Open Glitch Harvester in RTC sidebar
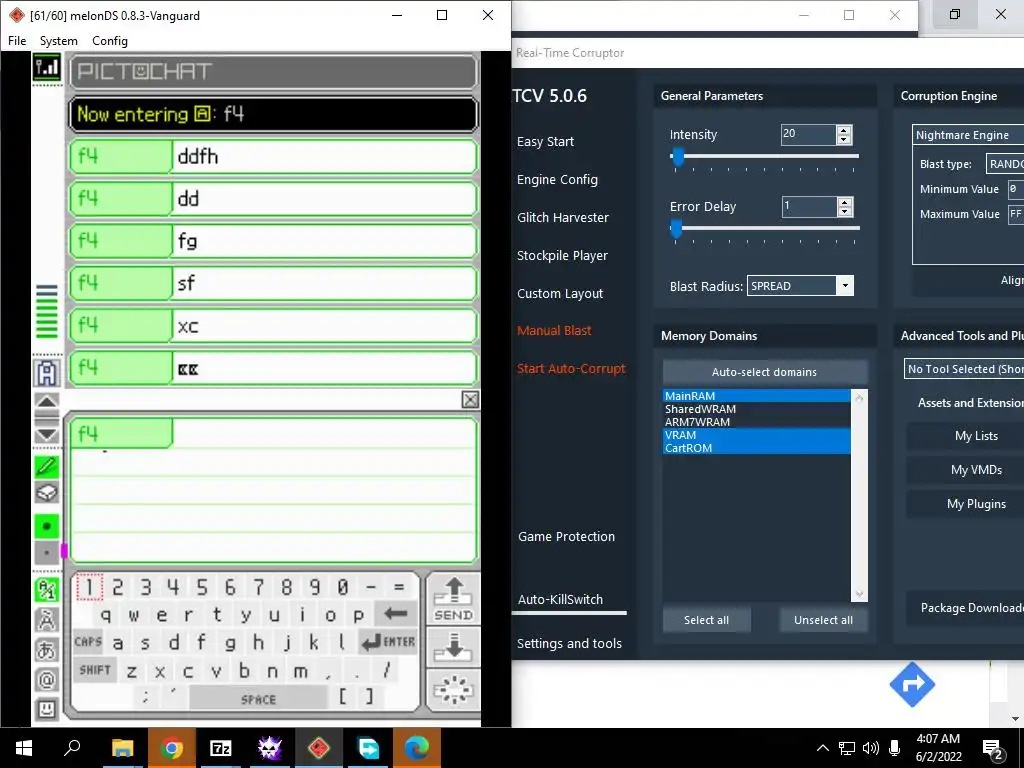The image size is (1024, 768). coord(563,217)
